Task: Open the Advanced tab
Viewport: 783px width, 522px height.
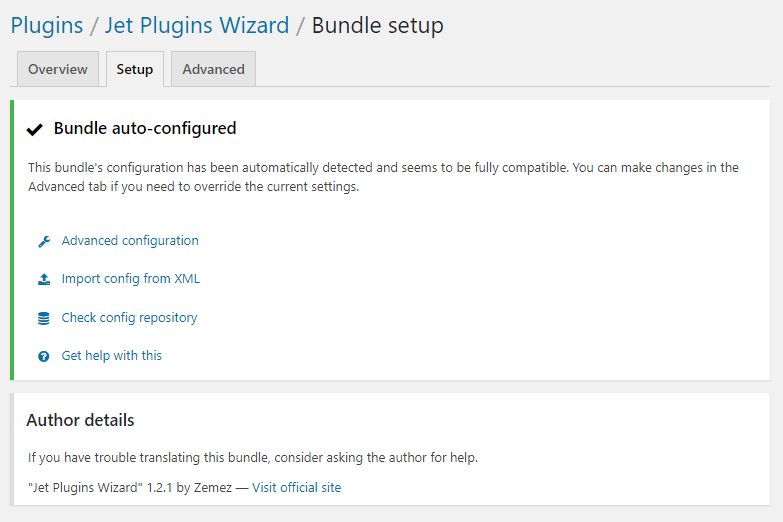Action: [x=214, y=69]
